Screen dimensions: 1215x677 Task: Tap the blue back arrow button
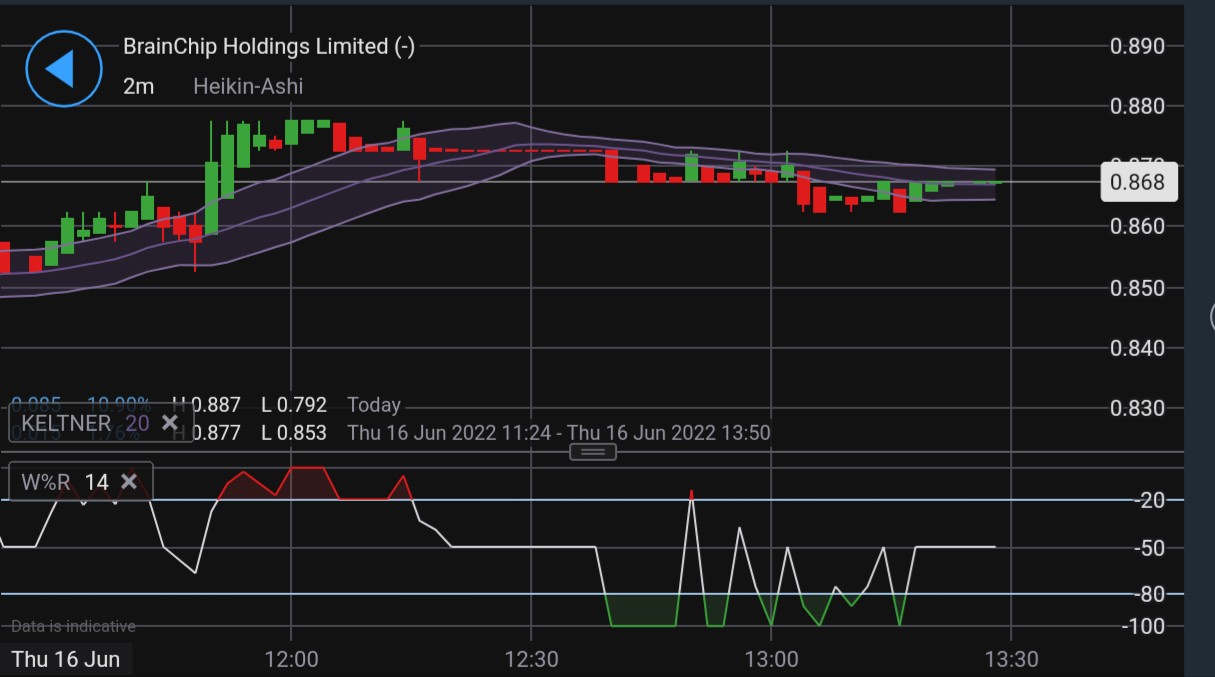pos(63,69)
